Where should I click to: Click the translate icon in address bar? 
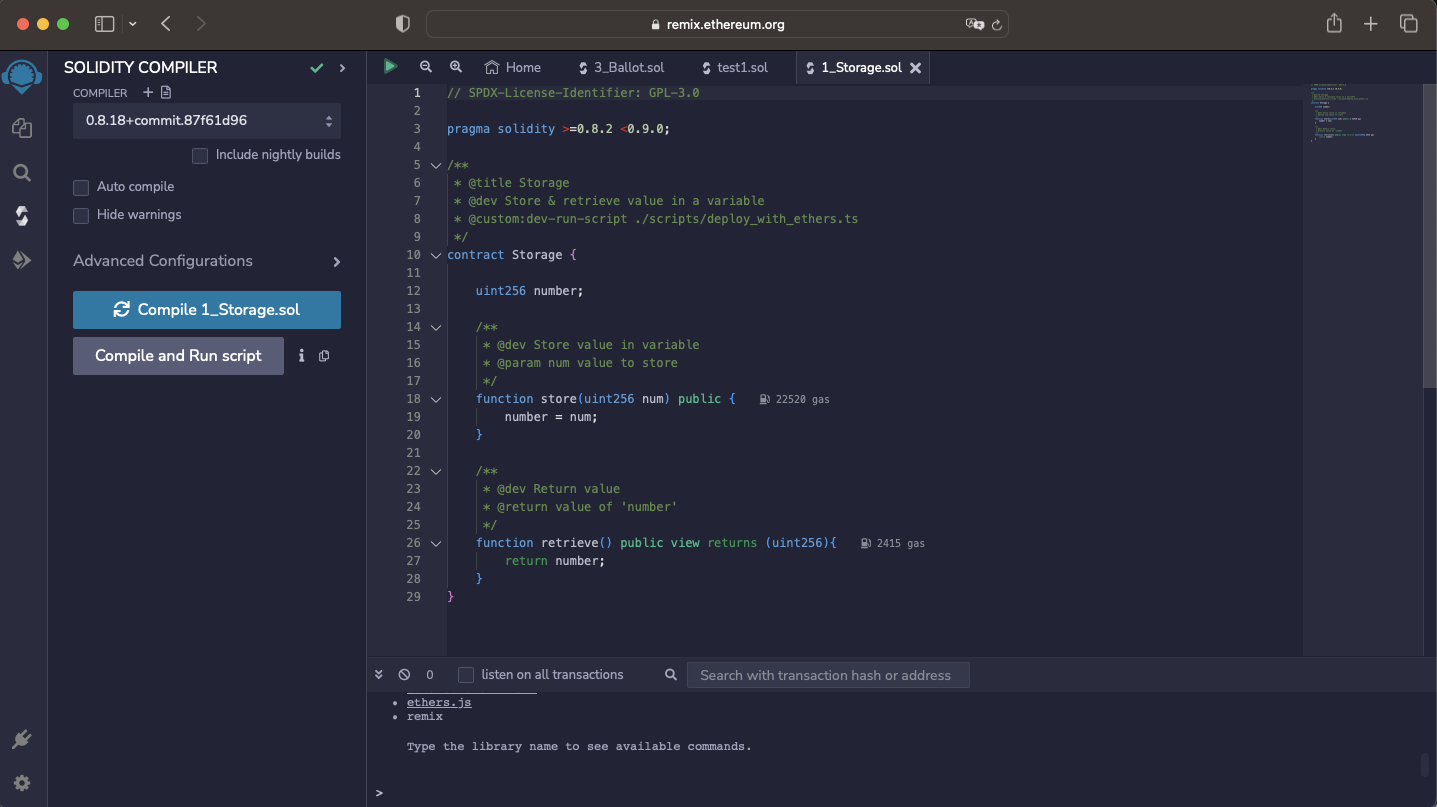pyautogui.click(x=974, y=24)
